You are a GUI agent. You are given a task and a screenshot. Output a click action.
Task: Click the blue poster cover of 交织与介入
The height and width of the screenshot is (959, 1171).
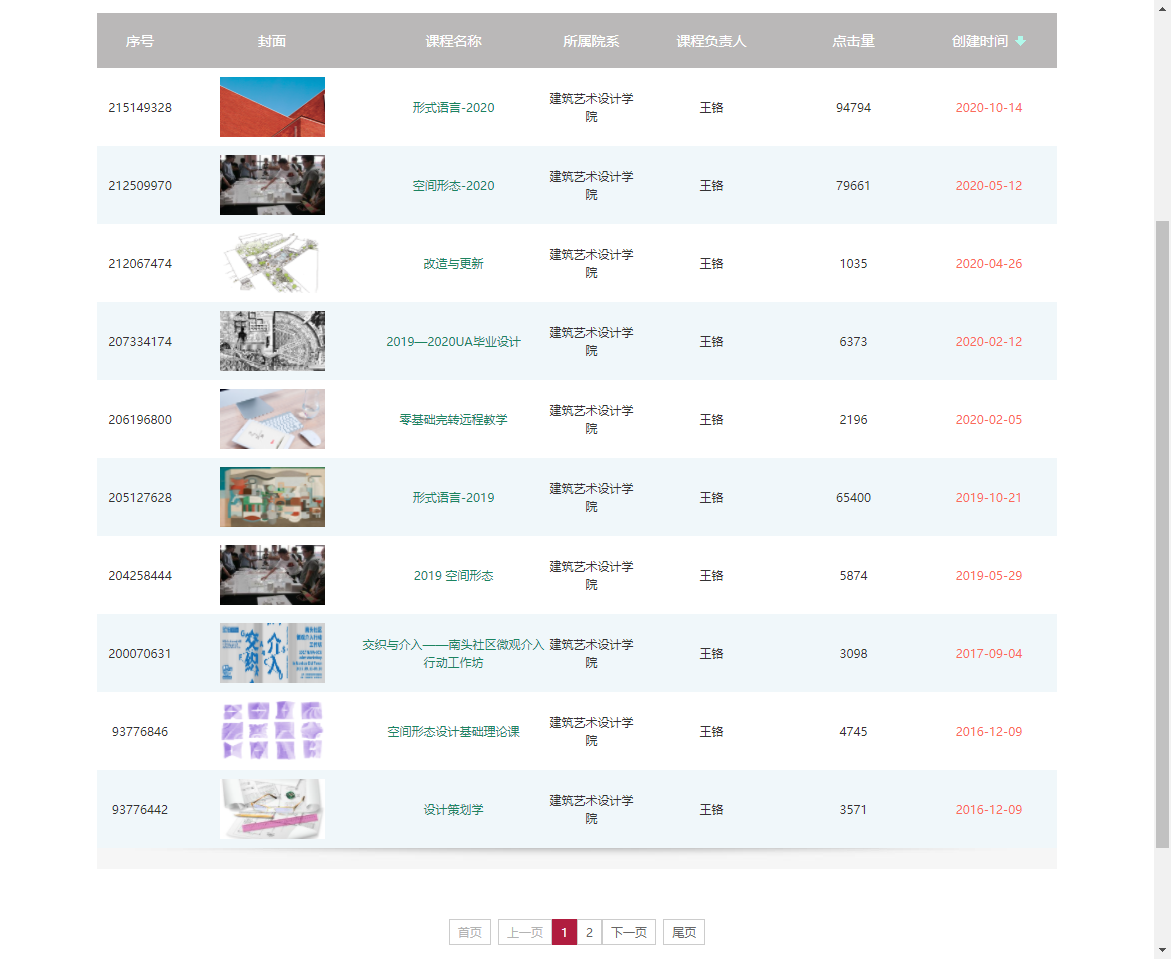pos(273,654)
